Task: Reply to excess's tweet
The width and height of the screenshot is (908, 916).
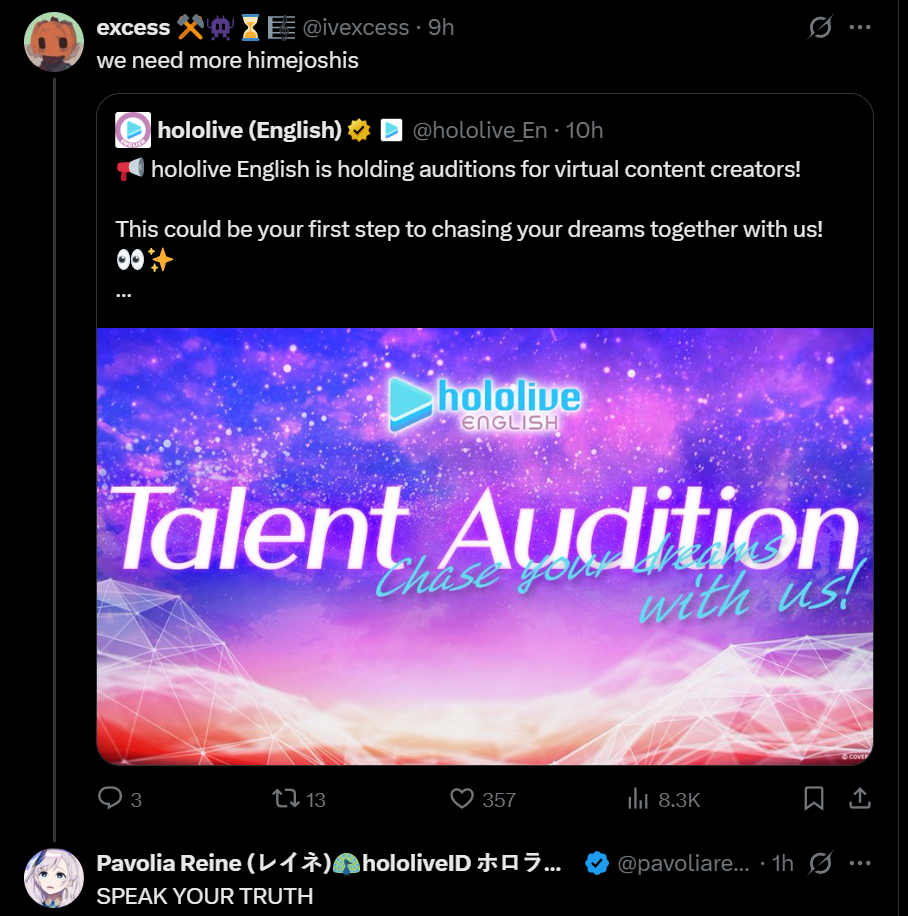Action: point(110,798)
